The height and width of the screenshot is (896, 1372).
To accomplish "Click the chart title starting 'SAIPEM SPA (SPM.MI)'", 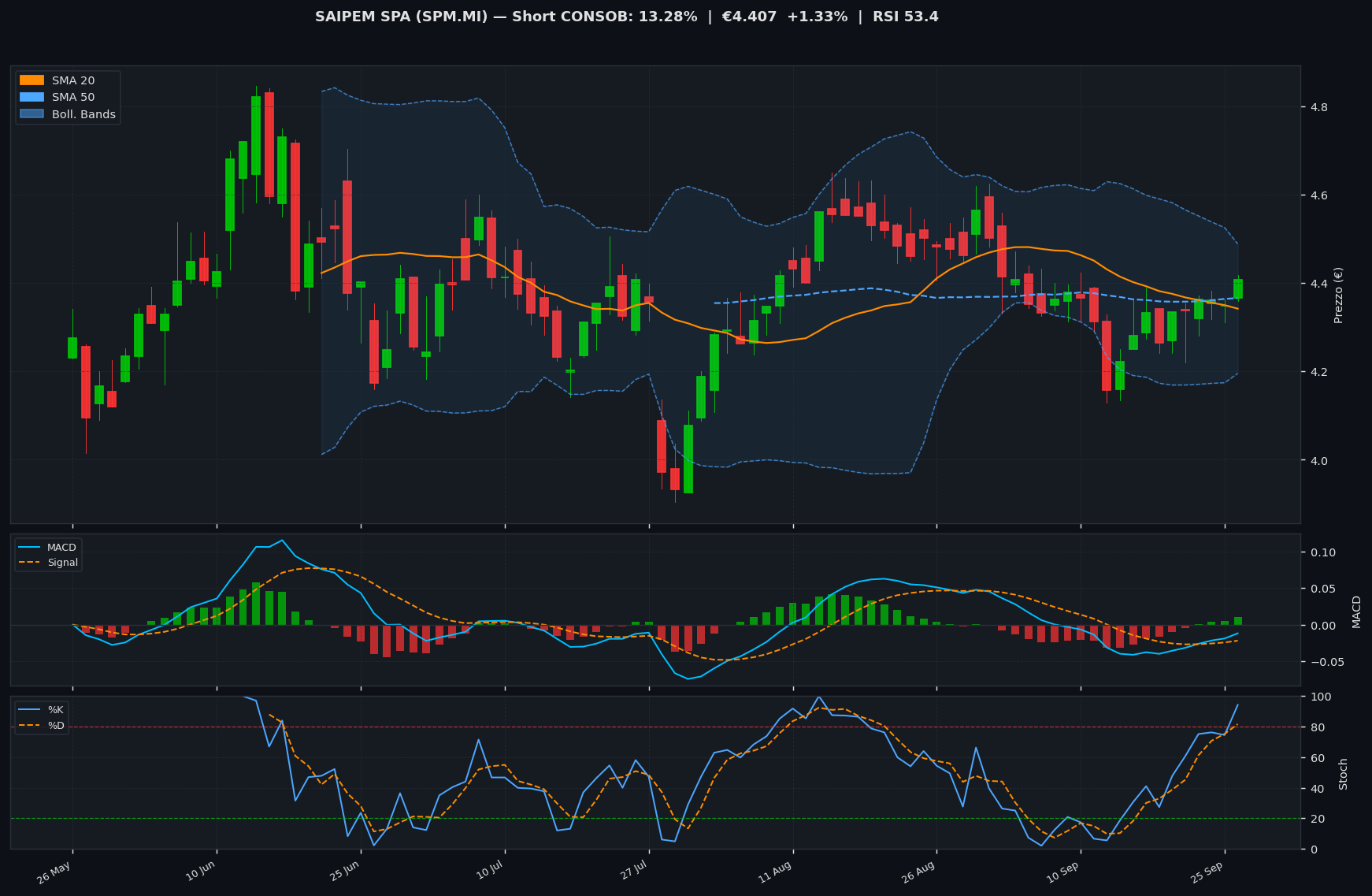I will 627,17.
